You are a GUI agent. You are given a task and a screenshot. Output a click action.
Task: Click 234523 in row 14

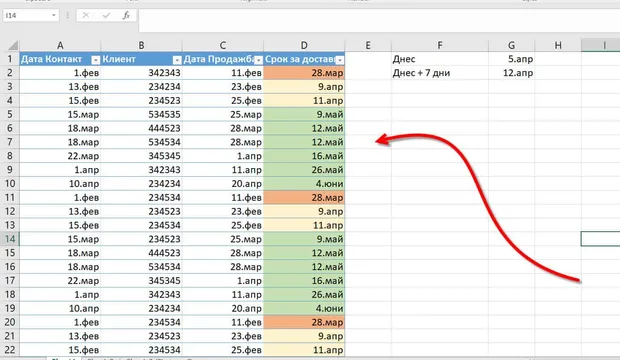coord(141,239)
